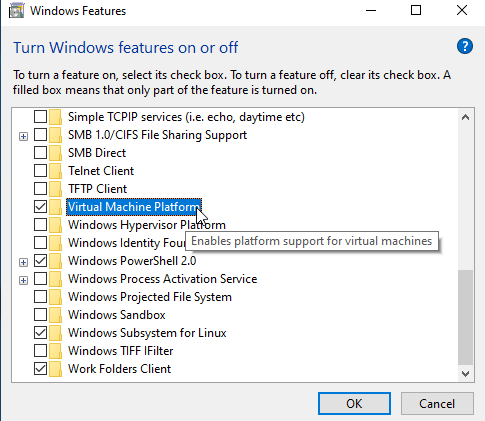Check the Windows TIFF IFilter box

tap(40, 351)
